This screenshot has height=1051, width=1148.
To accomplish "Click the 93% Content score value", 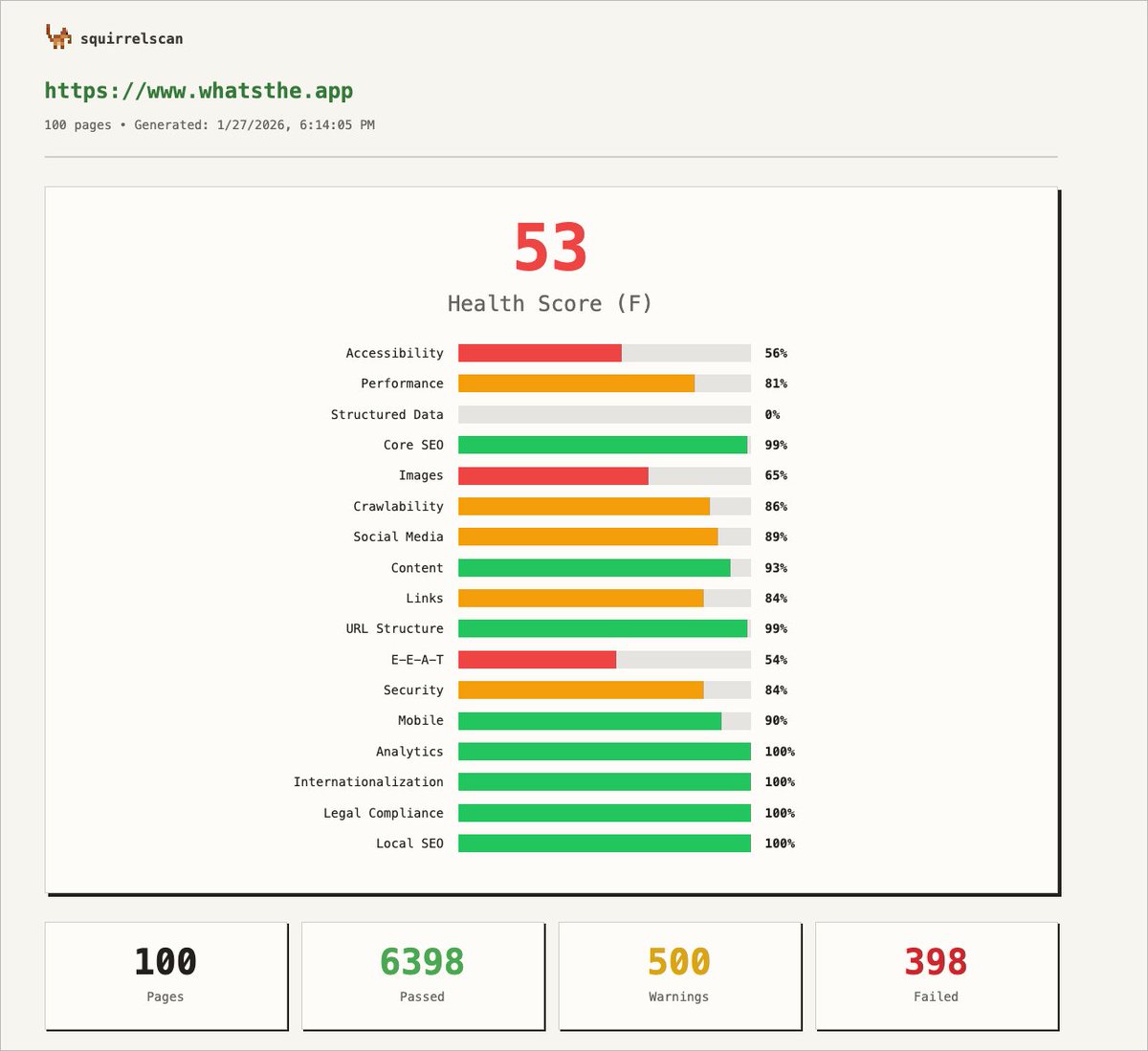I will coord(776,567).
